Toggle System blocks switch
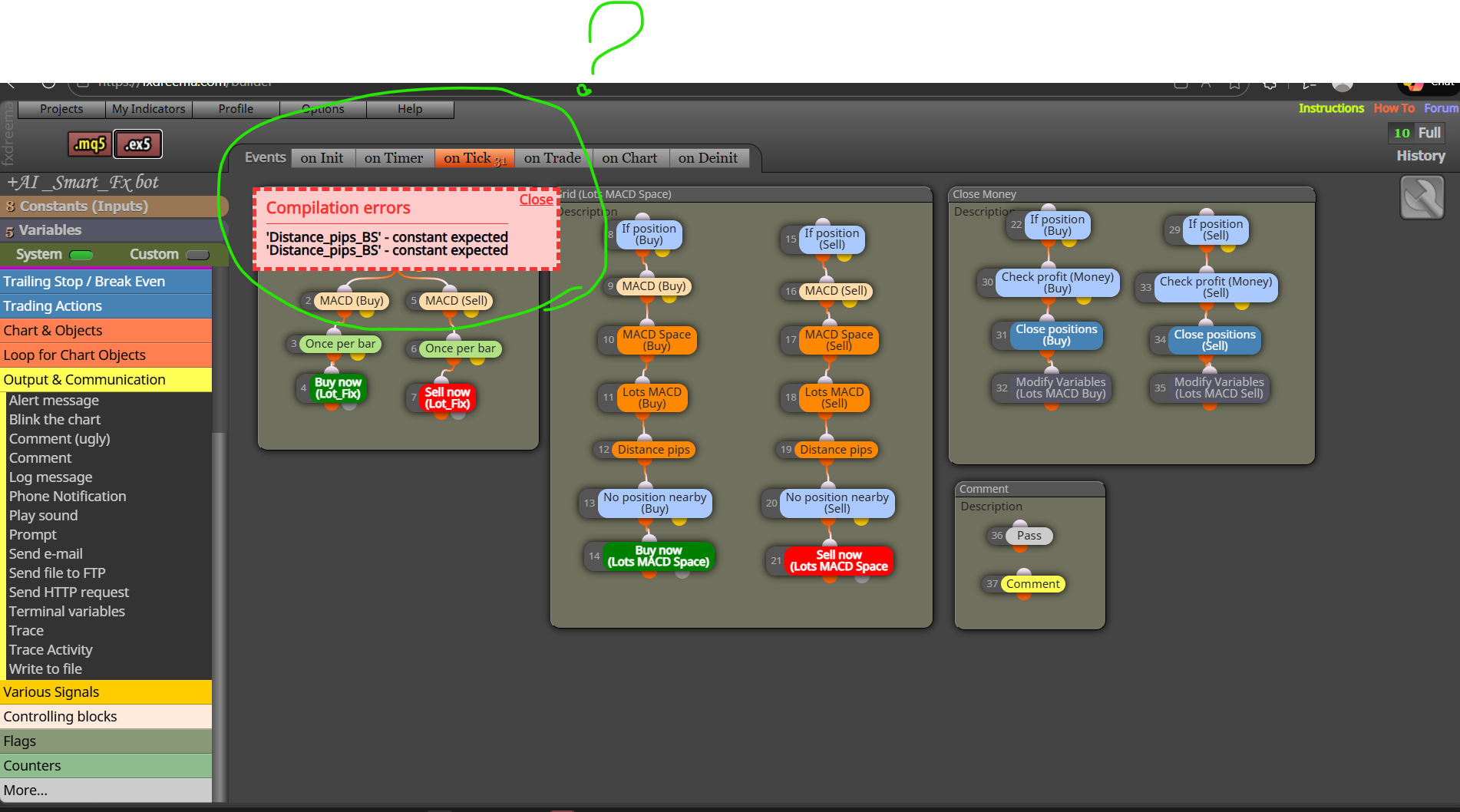Screen dimensions: 1460x812 click(81, 255)
